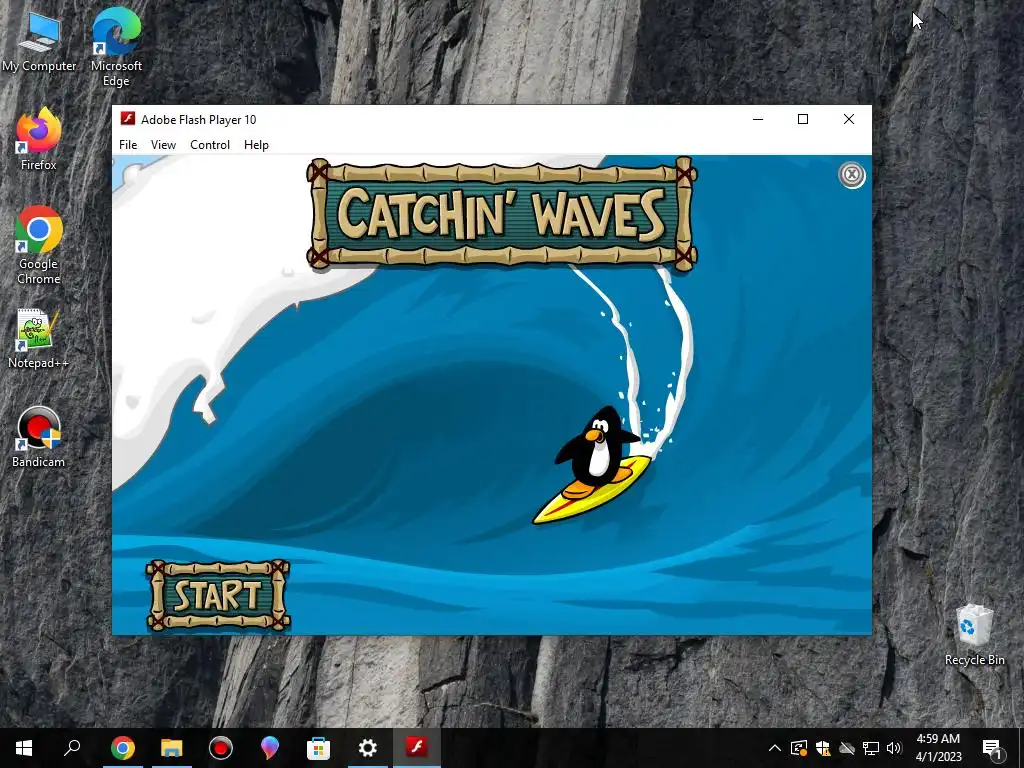Viewport: 1024px width, 768px height.
Task: Click the Flash Player taskbar button
Action: pyautogui.click(x=417, y=748)
